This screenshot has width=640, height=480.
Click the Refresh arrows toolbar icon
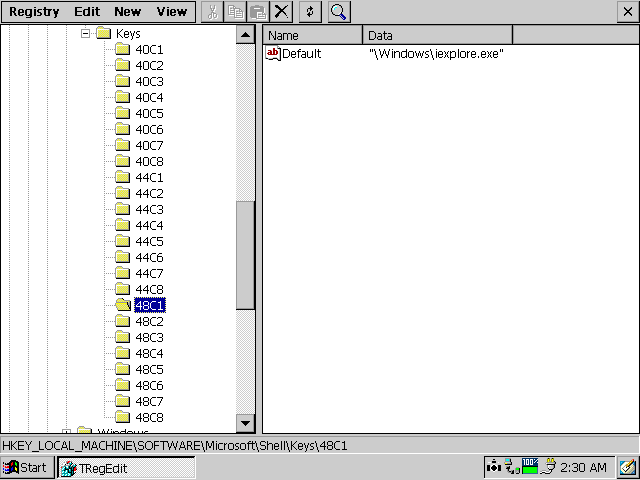(310, 12)
